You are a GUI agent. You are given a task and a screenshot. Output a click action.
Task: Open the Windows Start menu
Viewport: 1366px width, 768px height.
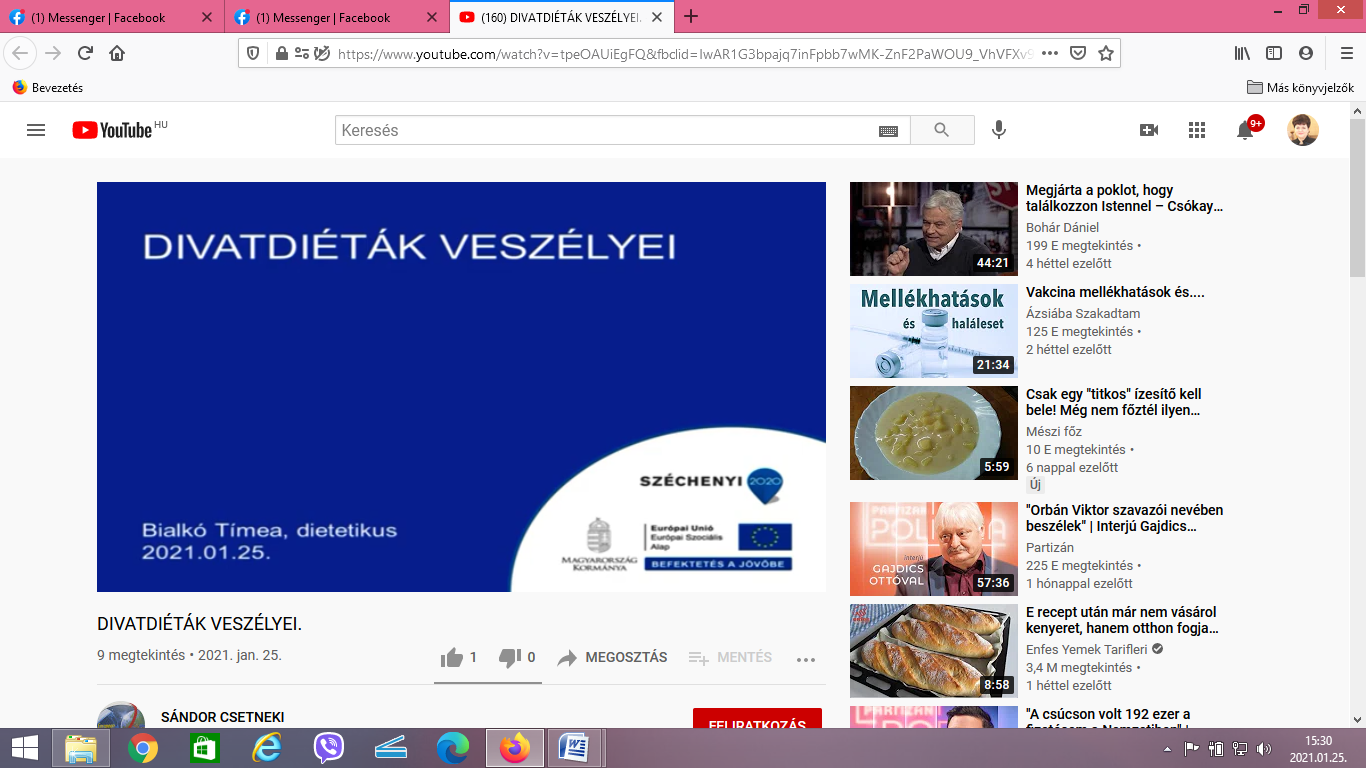(25, 748)
